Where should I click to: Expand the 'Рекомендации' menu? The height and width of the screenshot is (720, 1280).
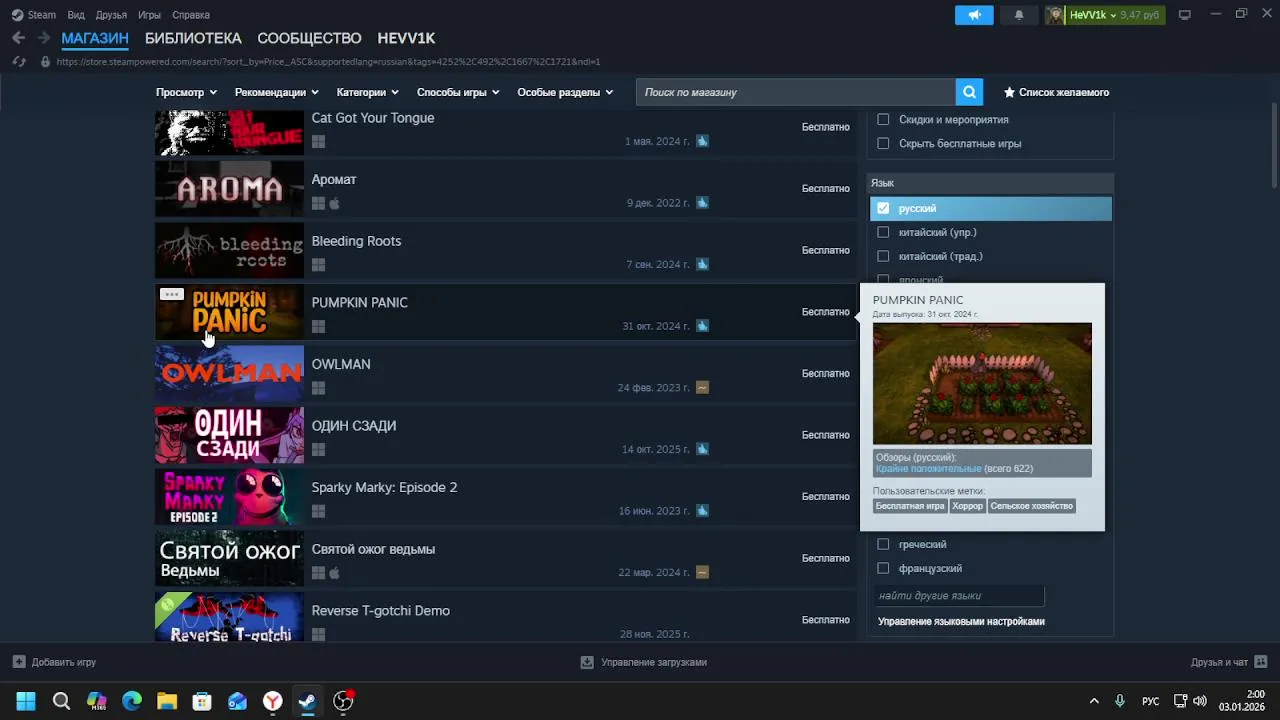[276, 92]
